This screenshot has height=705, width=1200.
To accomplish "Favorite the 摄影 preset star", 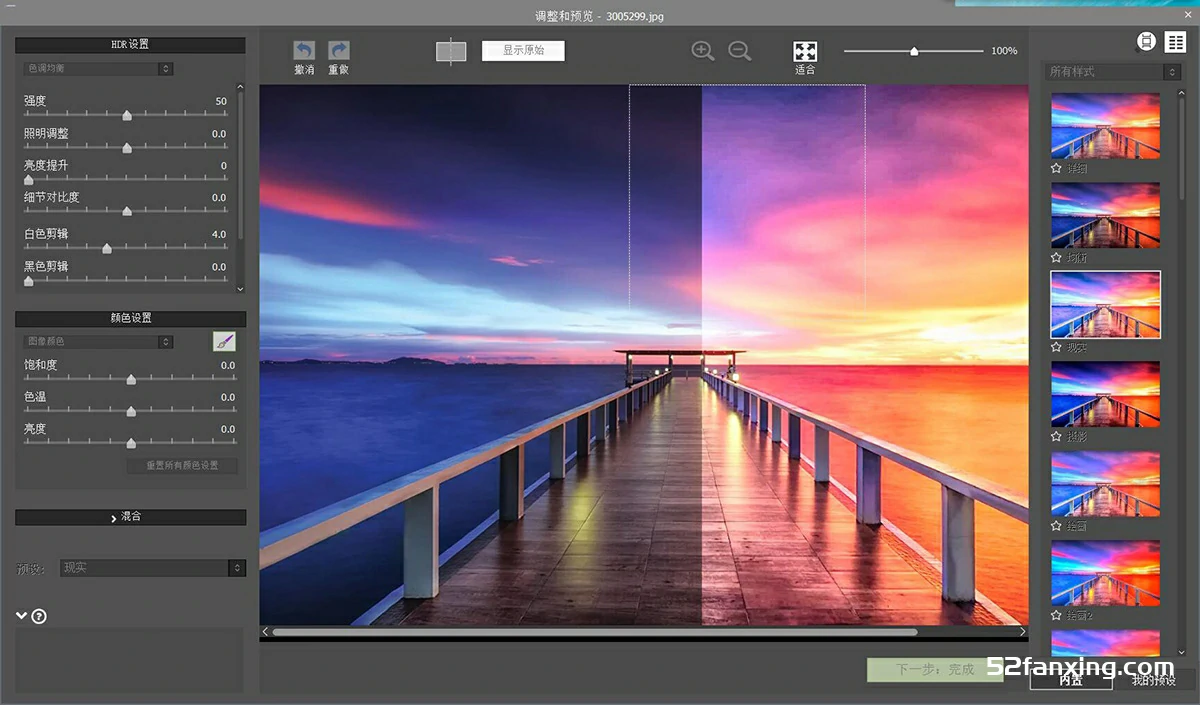I will (1056, 437).
